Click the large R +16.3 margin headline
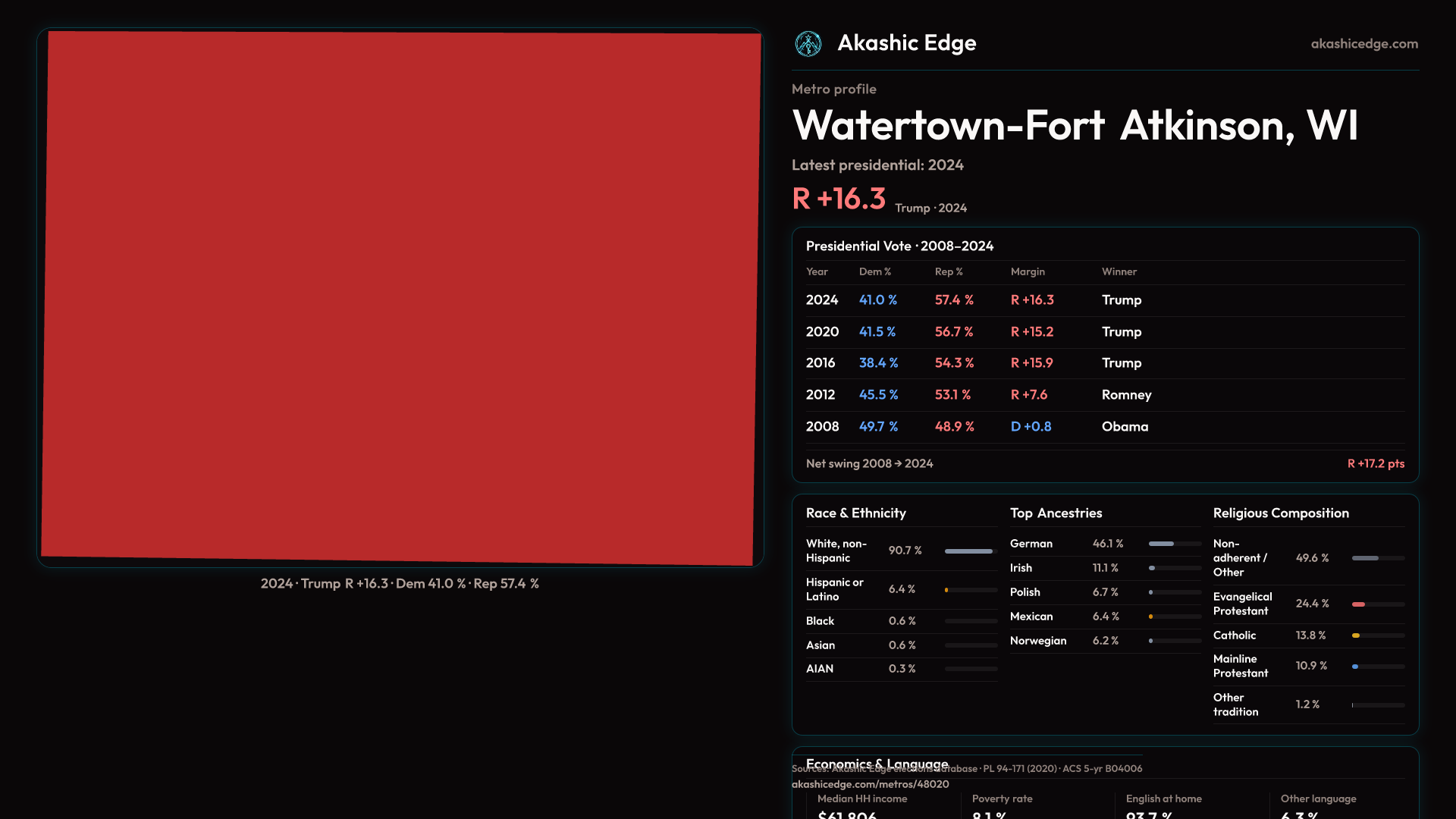This screenshot has width=1456, height=819. click(x=838, y=199)
